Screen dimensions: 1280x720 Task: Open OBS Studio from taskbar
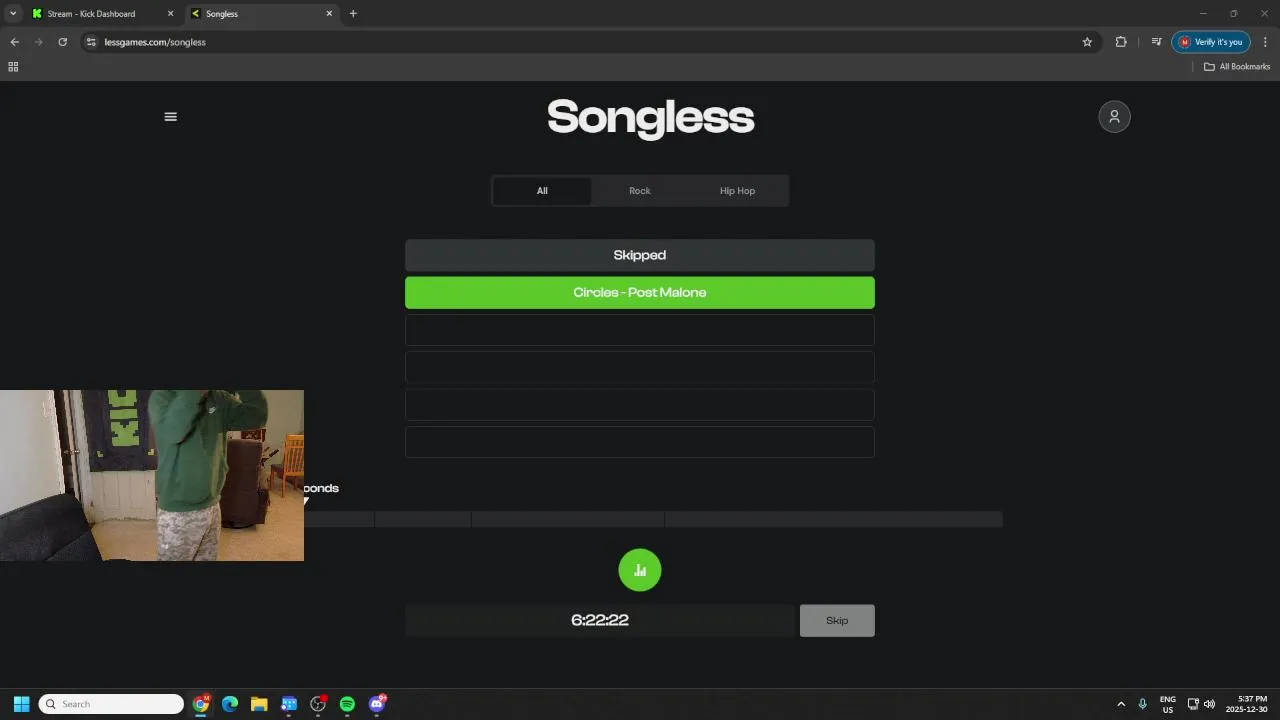tap(318, 704)
